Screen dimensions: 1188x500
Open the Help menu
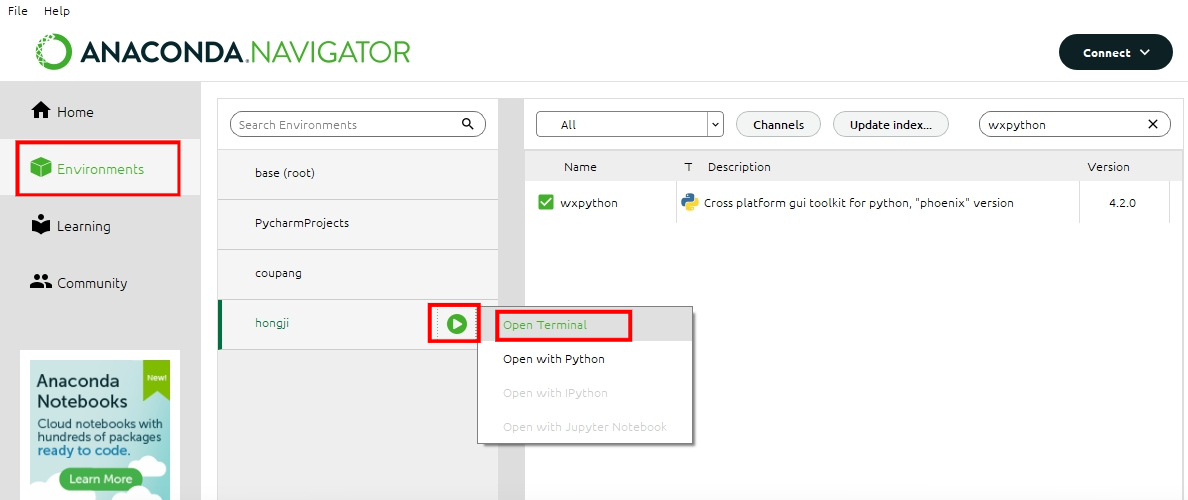click(57, 11)
